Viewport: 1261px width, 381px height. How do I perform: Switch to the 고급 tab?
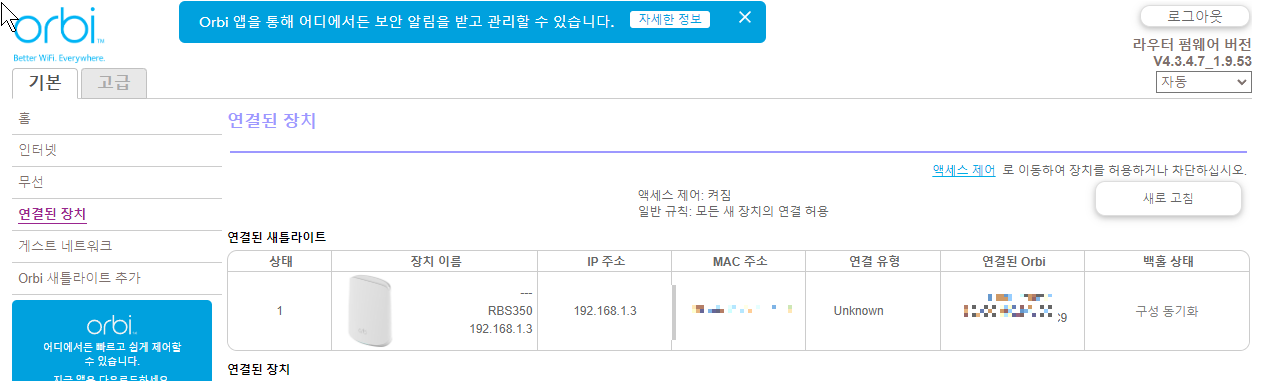[x=114, y=84]
